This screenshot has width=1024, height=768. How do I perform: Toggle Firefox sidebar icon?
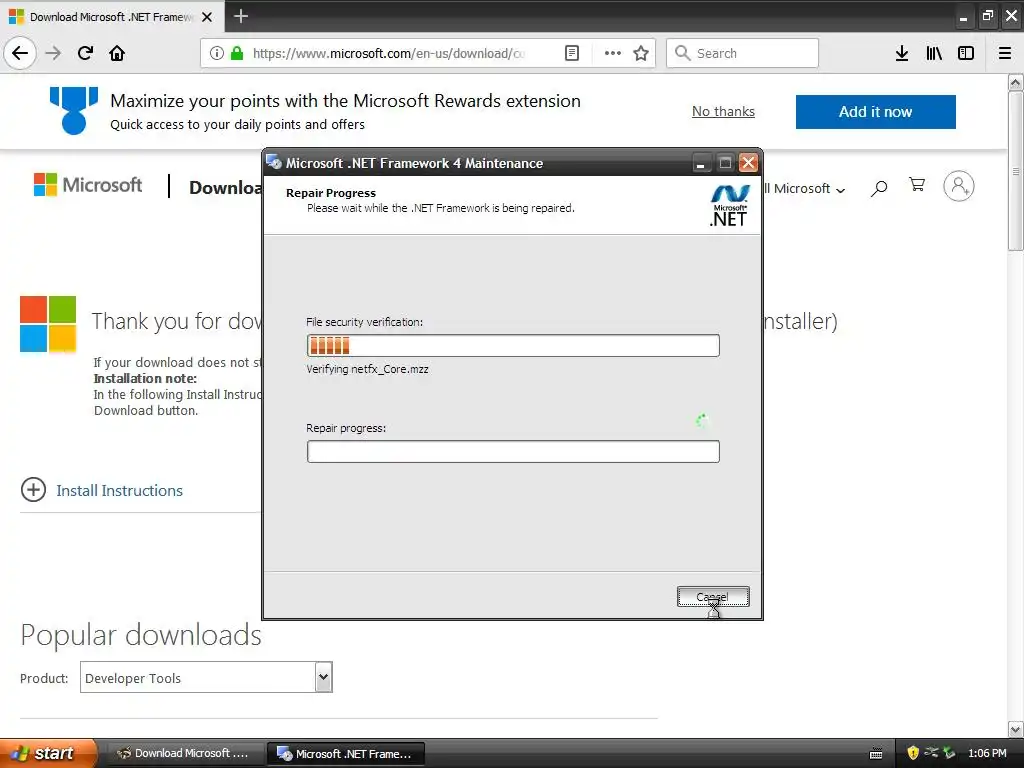tap(966, 53)
